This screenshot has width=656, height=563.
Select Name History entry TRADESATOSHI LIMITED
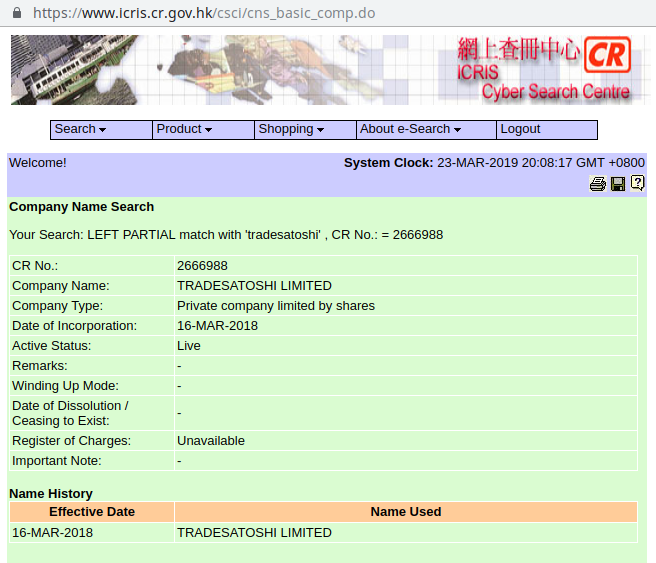(254, 532)
